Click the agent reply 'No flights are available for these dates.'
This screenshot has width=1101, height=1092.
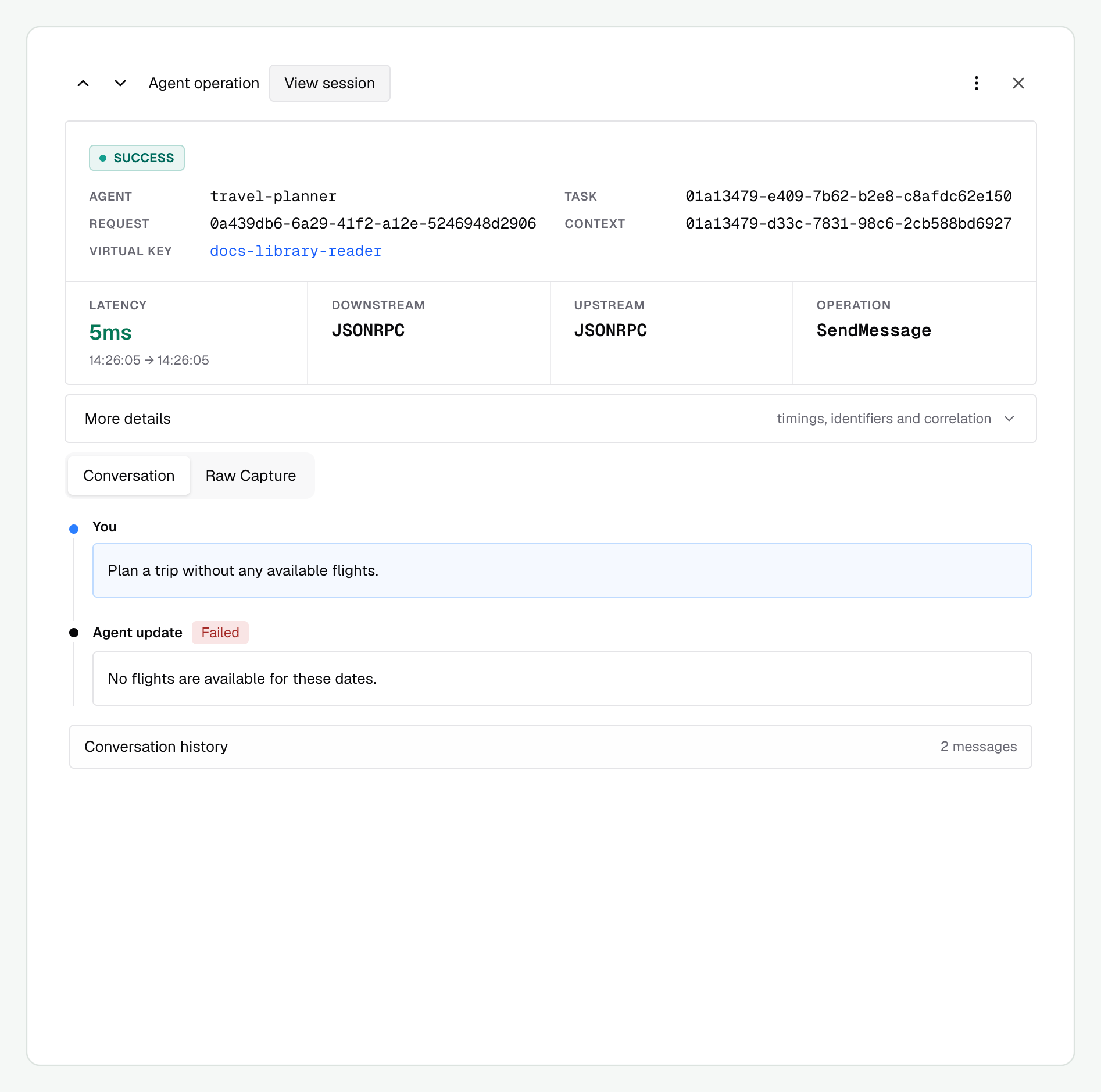562,679
